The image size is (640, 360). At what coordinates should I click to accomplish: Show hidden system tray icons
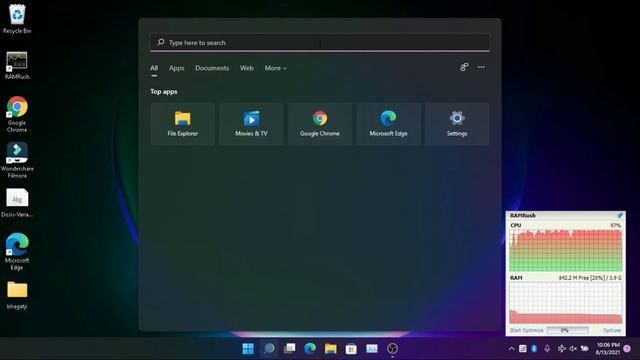click(511, 349)
